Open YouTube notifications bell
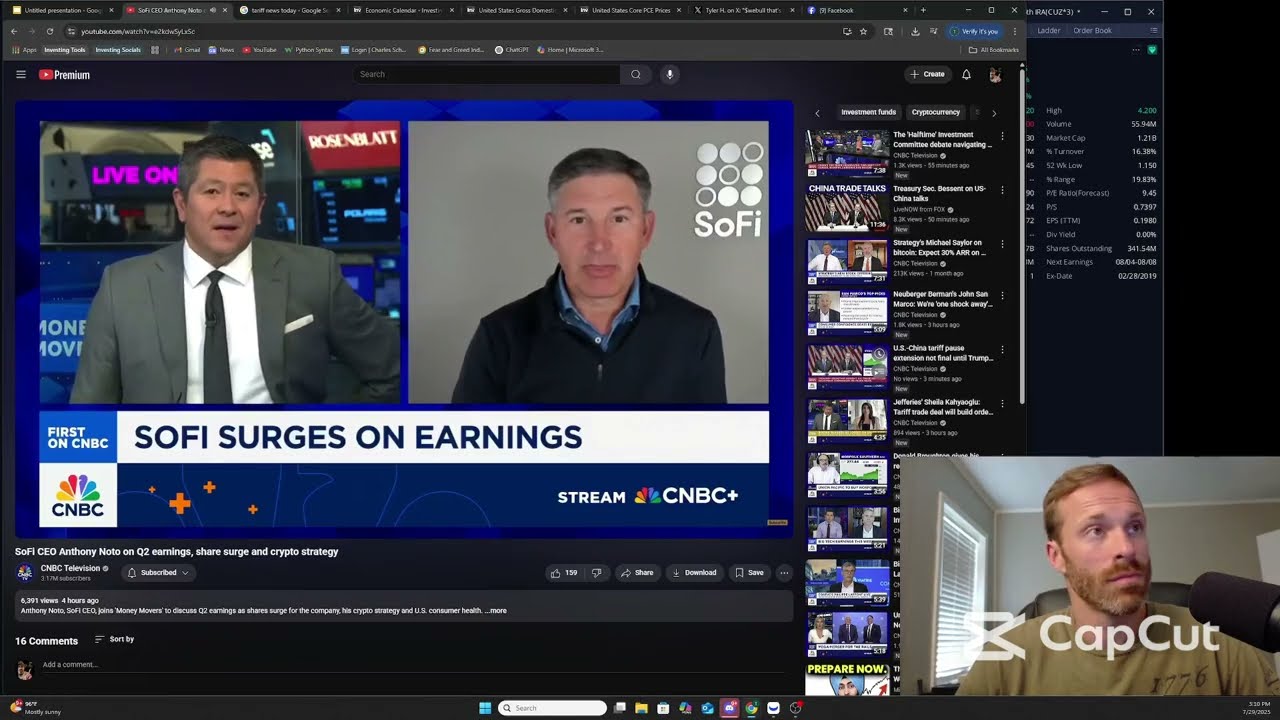Screen dimensions: 1280x720 click(x=966, y=74)
